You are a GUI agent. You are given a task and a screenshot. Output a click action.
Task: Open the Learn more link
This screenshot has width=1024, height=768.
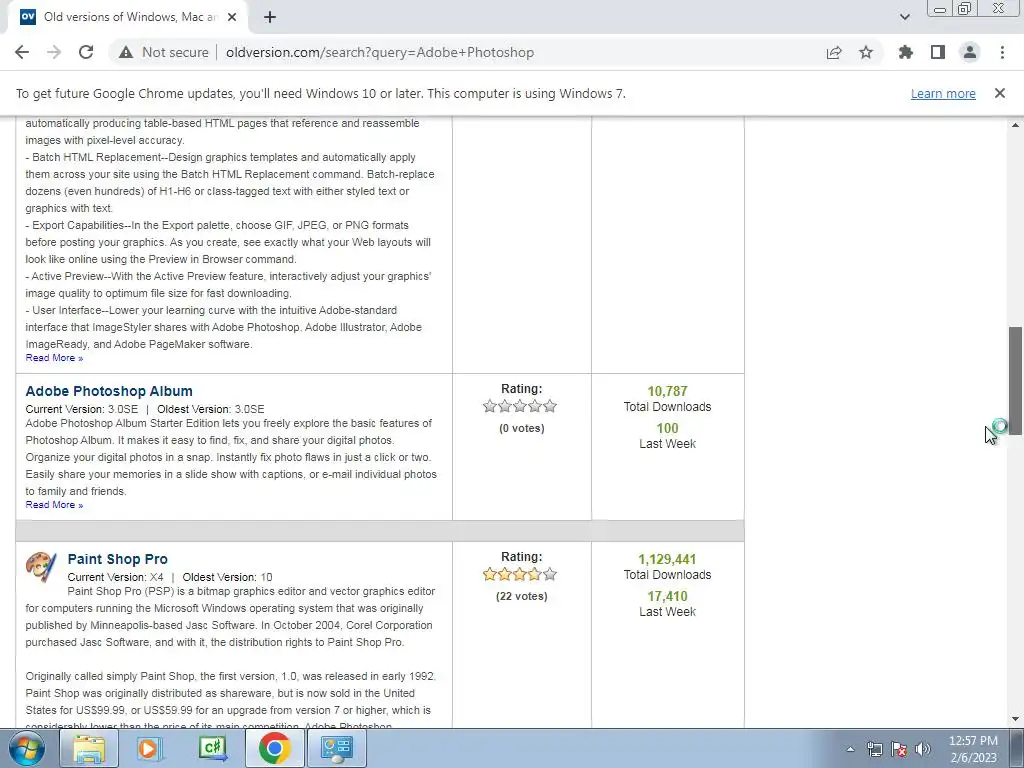click(x=943, y=93)
